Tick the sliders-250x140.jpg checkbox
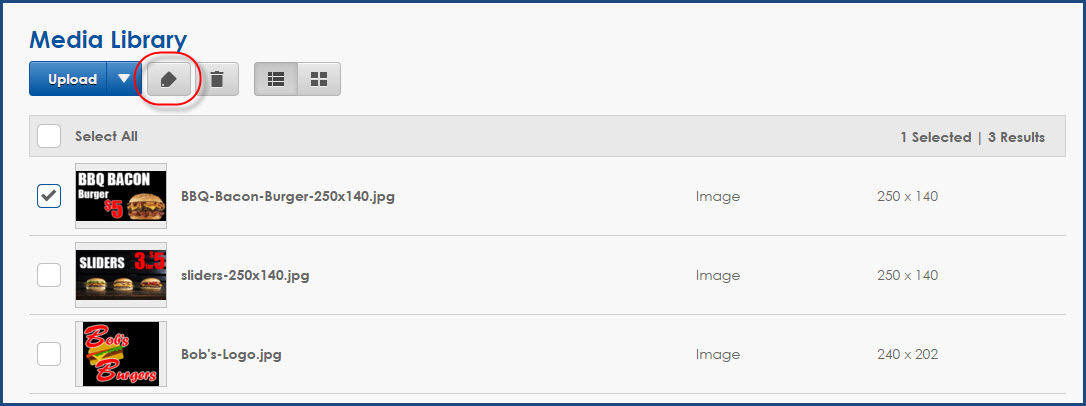Image resolution: width=1086 pixels, height=406 pixels. point(49,275)
